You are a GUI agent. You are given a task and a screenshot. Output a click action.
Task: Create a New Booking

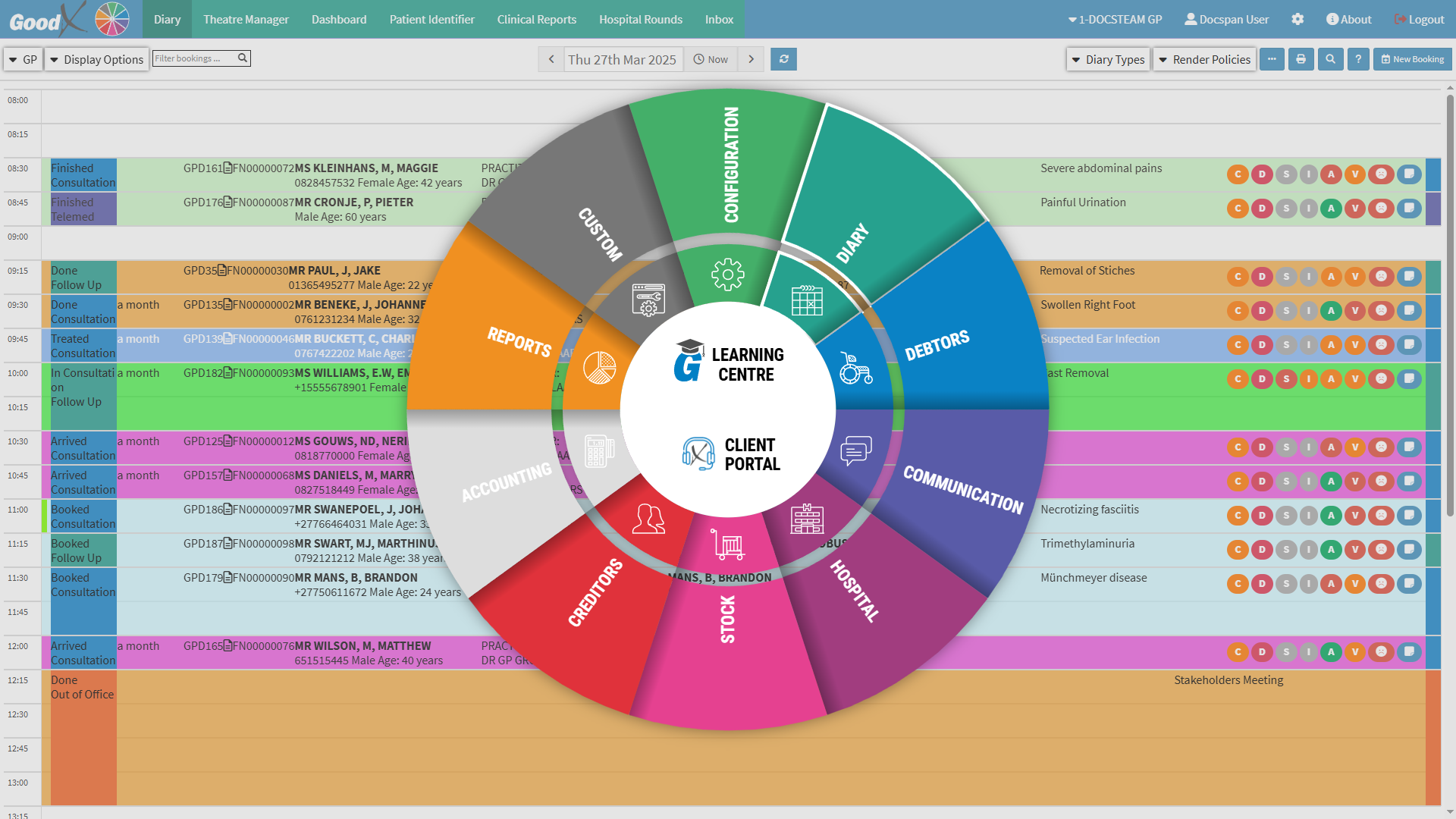(x=1412, y=59)
